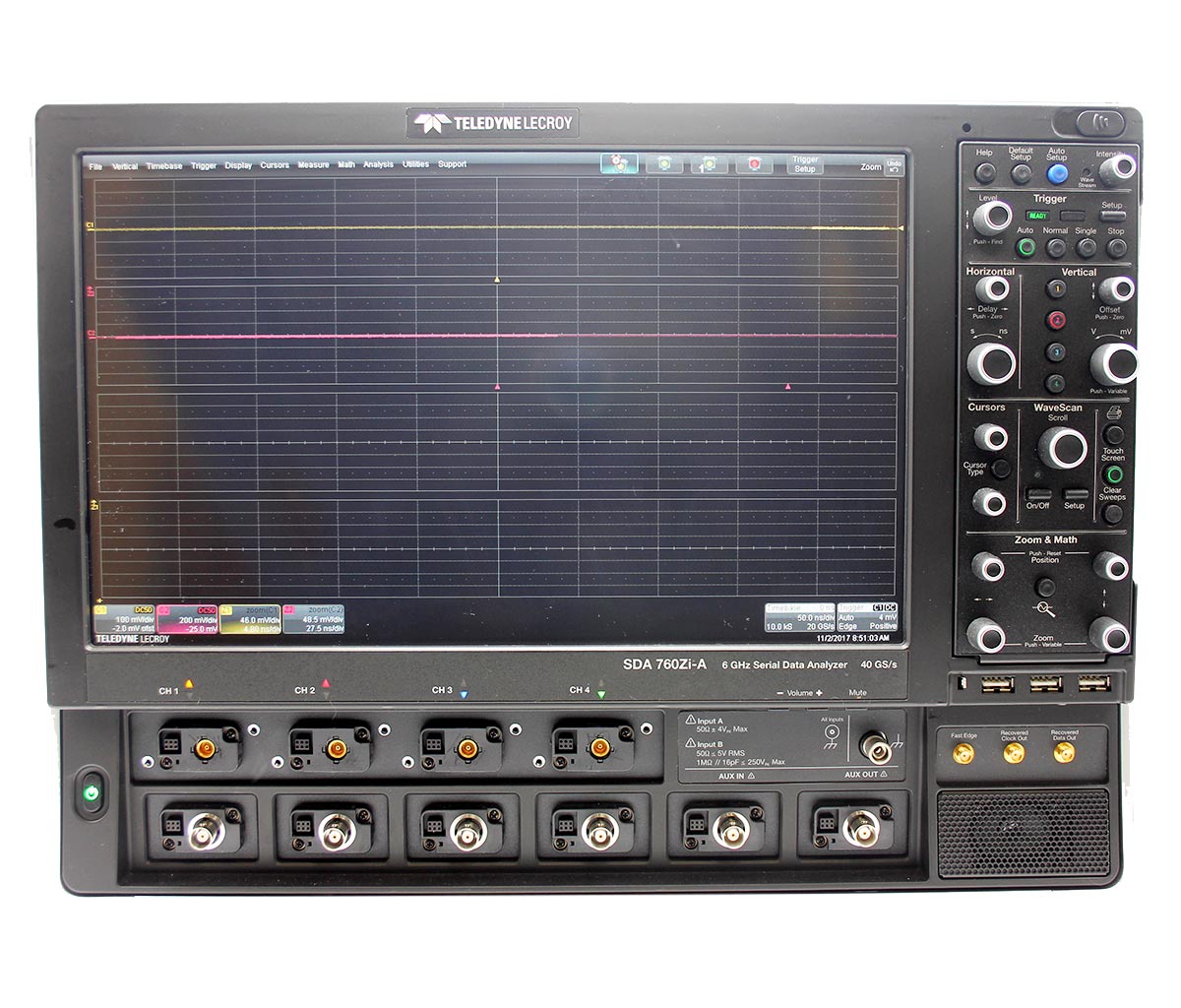
Task: Select the Auto trigger mode button
Action: pyautogui.click(x=1026, y=247)
